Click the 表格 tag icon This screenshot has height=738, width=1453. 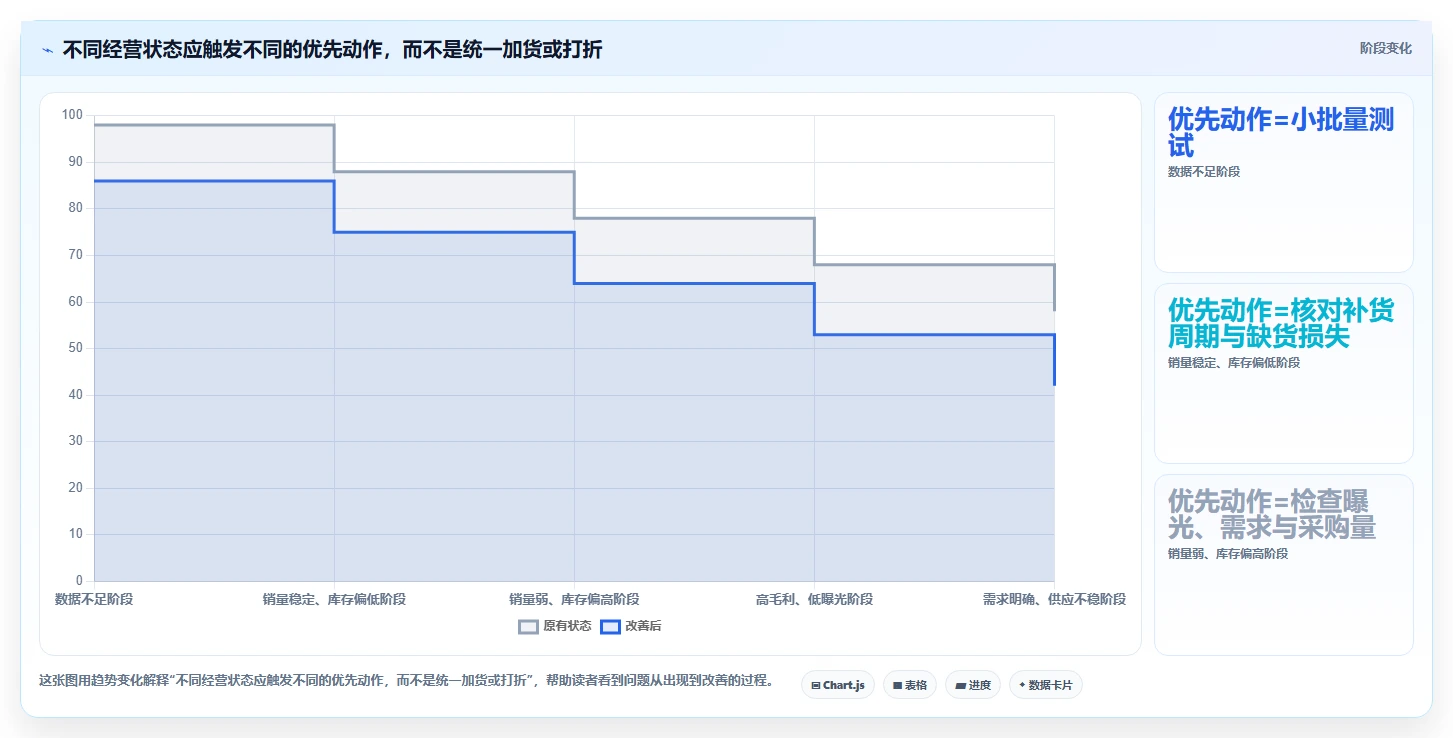[898, 686]
